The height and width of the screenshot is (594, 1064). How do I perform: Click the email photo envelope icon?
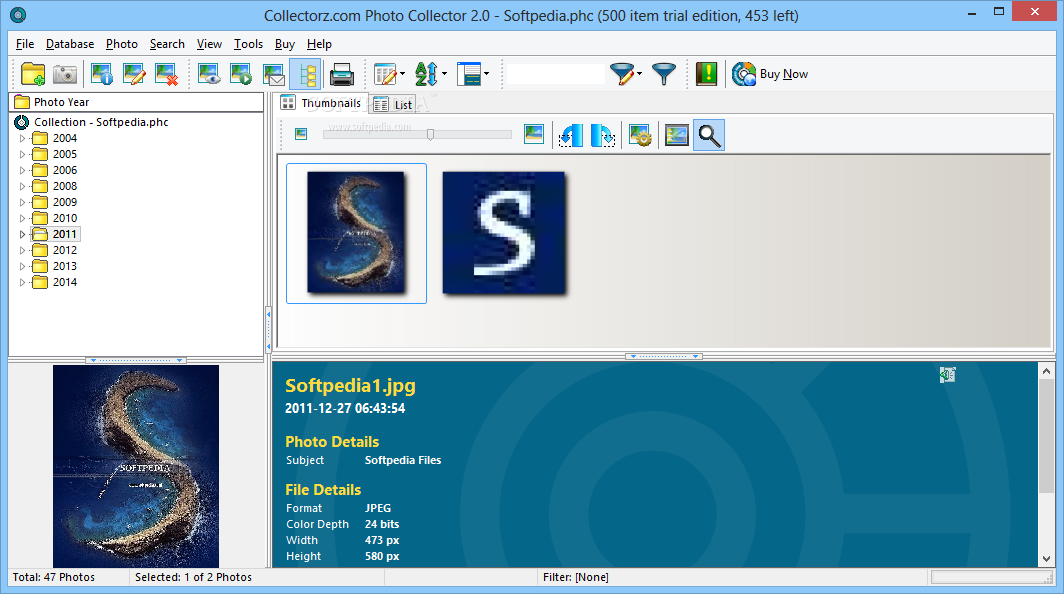[x=273, y=74]
